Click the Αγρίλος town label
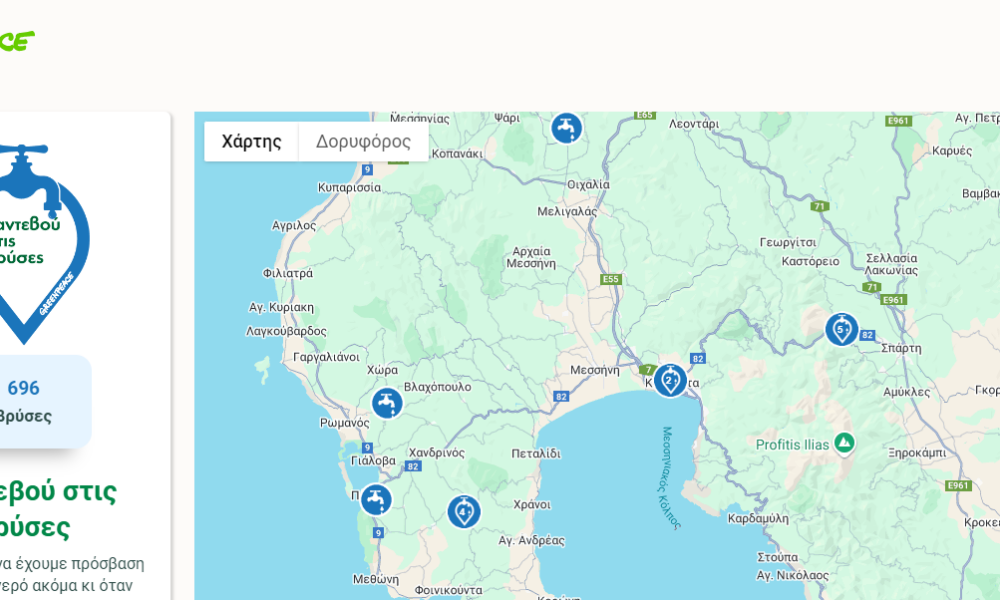The width and height of the screenshot is (1000, 600). click(x=294, y=225)
